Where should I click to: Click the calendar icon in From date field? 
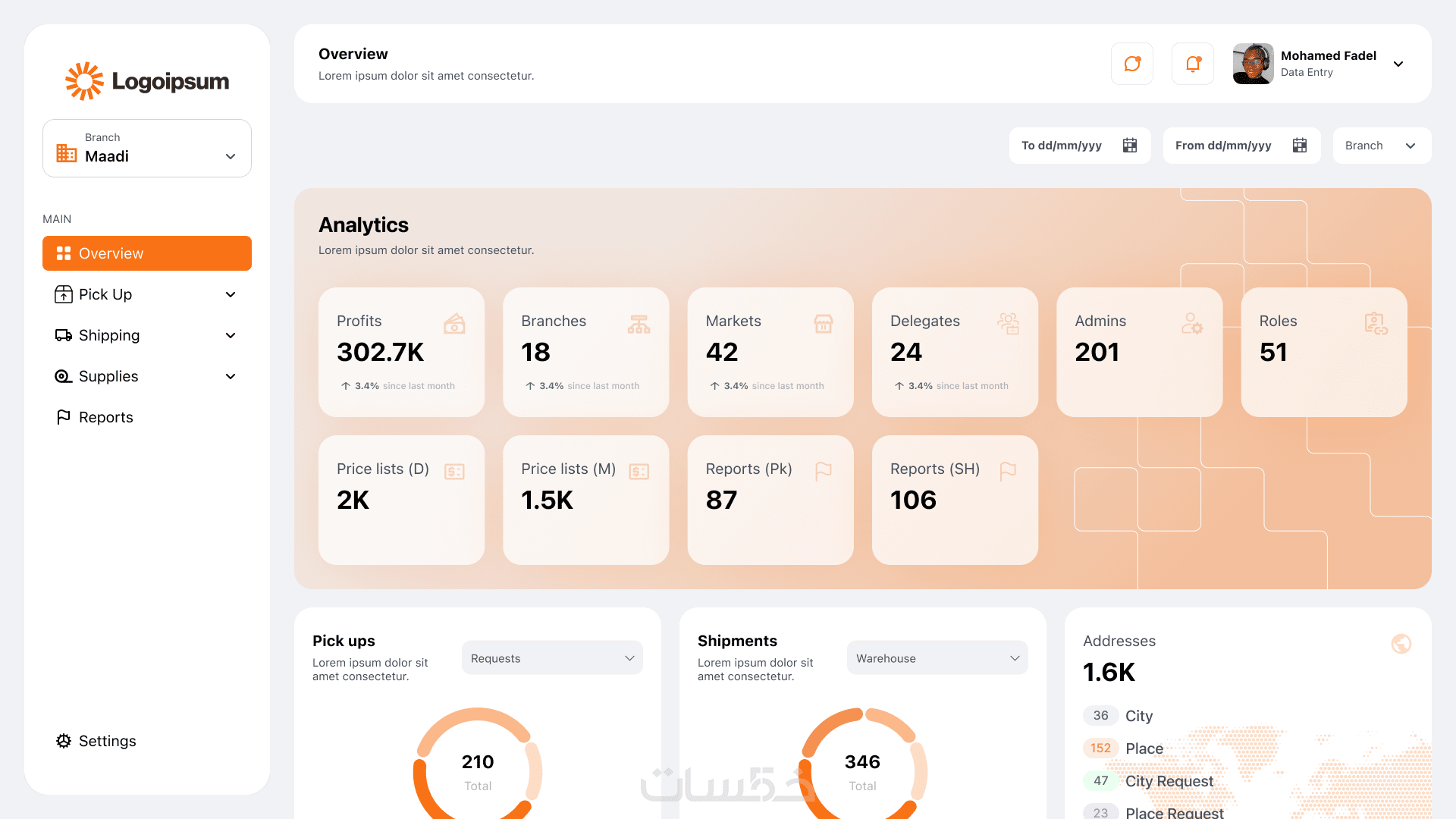pos(1299,146)
